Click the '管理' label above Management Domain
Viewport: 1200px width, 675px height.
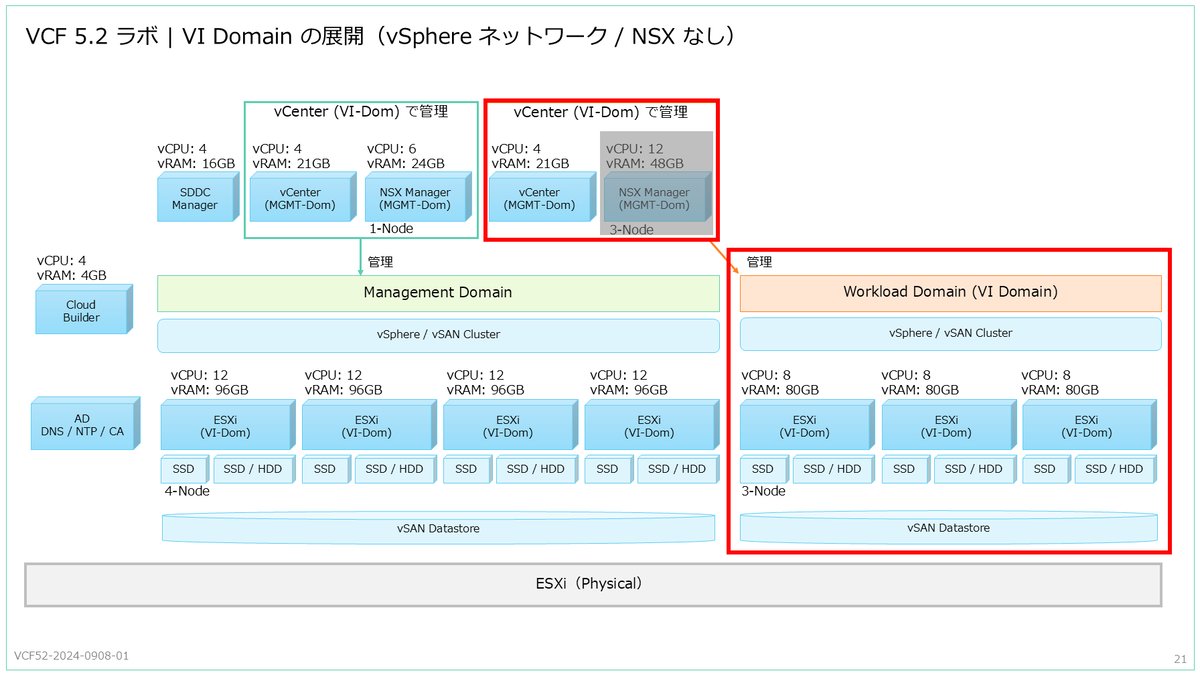tap(381, 262)
